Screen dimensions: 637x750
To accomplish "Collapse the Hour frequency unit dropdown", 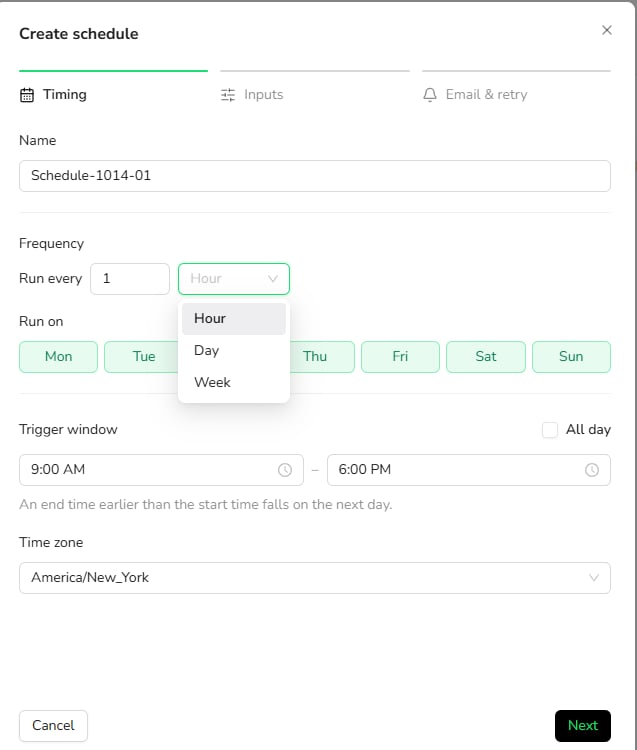I will click(234, 279).
